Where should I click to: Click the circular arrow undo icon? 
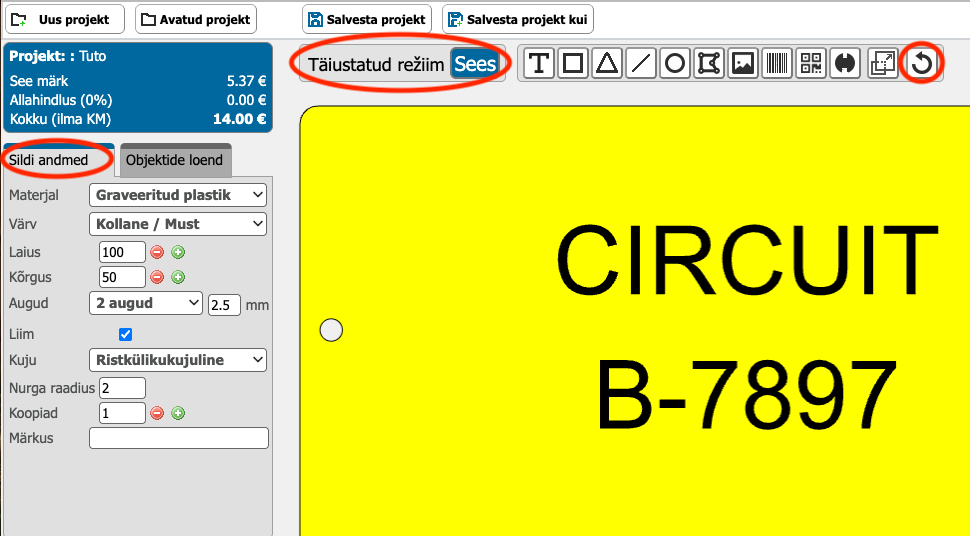922,63
